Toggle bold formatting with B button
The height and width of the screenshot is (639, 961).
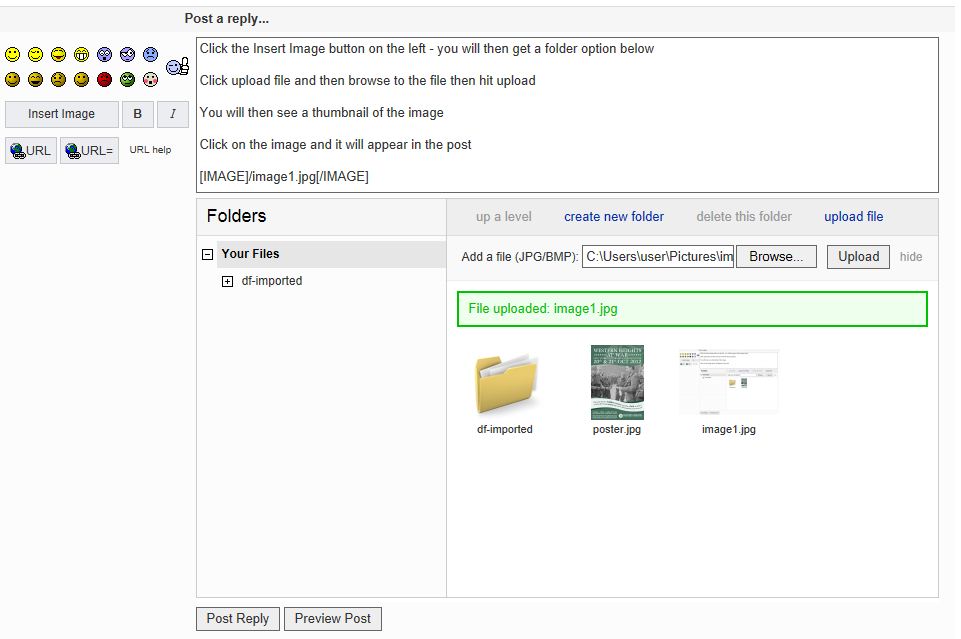click(138, 115)
